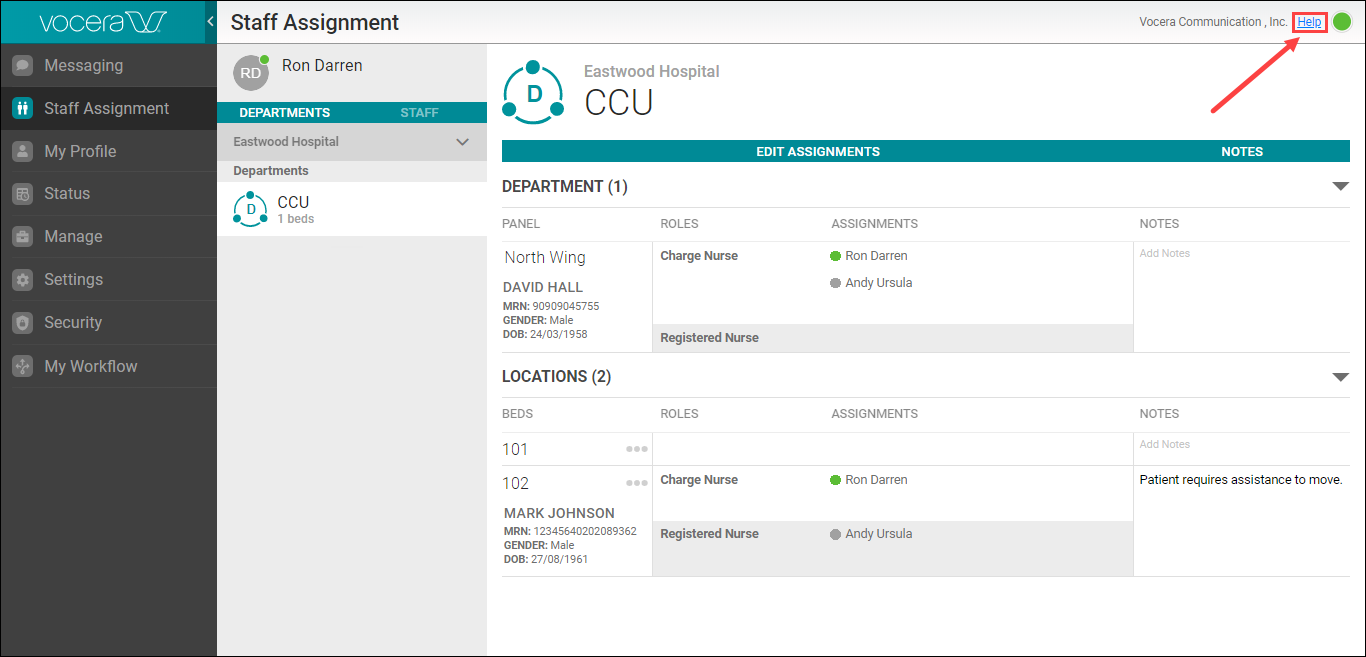This screenshot has width=1366, height=657.
Task: Expand the Eastwood Hospital dropdown
Action: pyautogui.click(x=462, y=142)
